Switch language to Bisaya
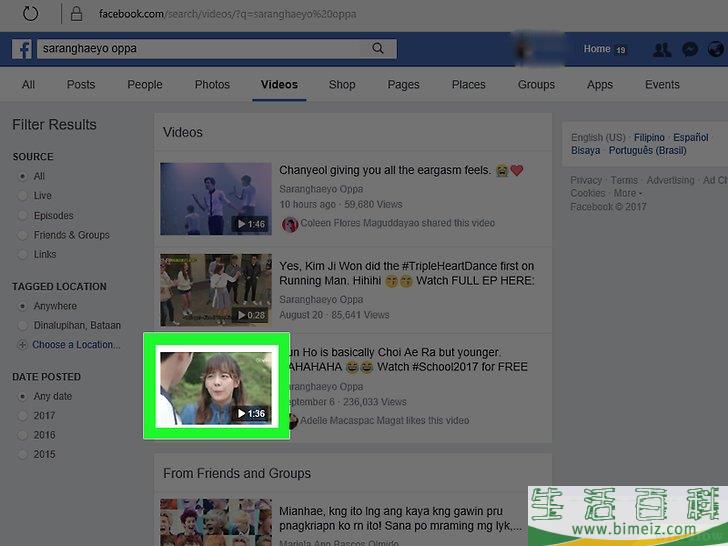 (x=585, y=150)
